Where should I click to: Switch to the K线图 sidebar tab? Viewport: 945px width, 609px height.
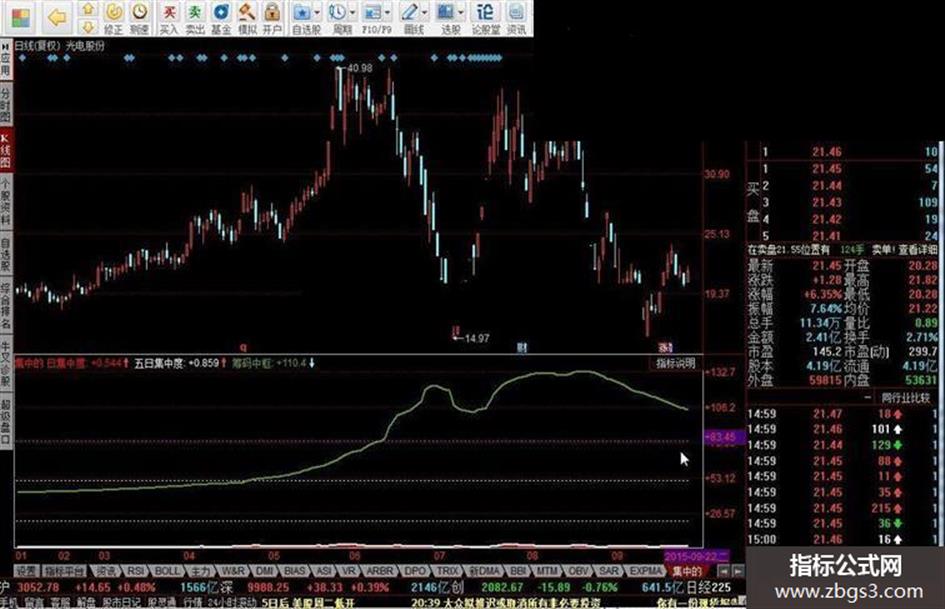(5, 151)
